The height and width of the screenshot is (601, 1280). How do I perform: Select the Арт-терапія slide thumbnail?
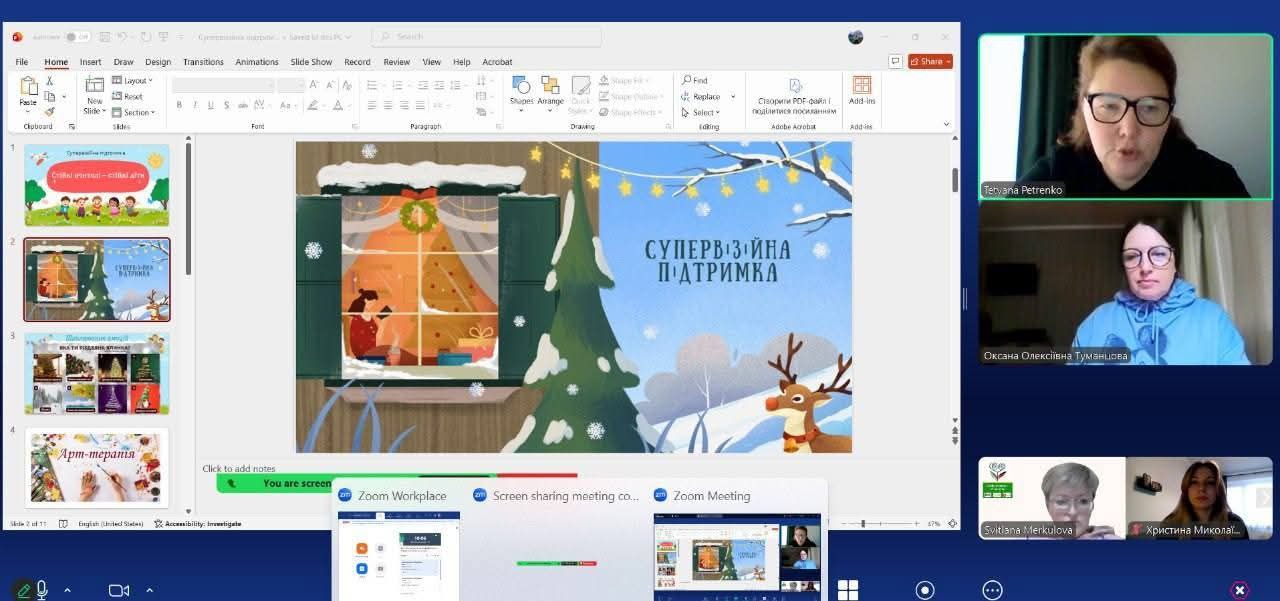point(97,467)
